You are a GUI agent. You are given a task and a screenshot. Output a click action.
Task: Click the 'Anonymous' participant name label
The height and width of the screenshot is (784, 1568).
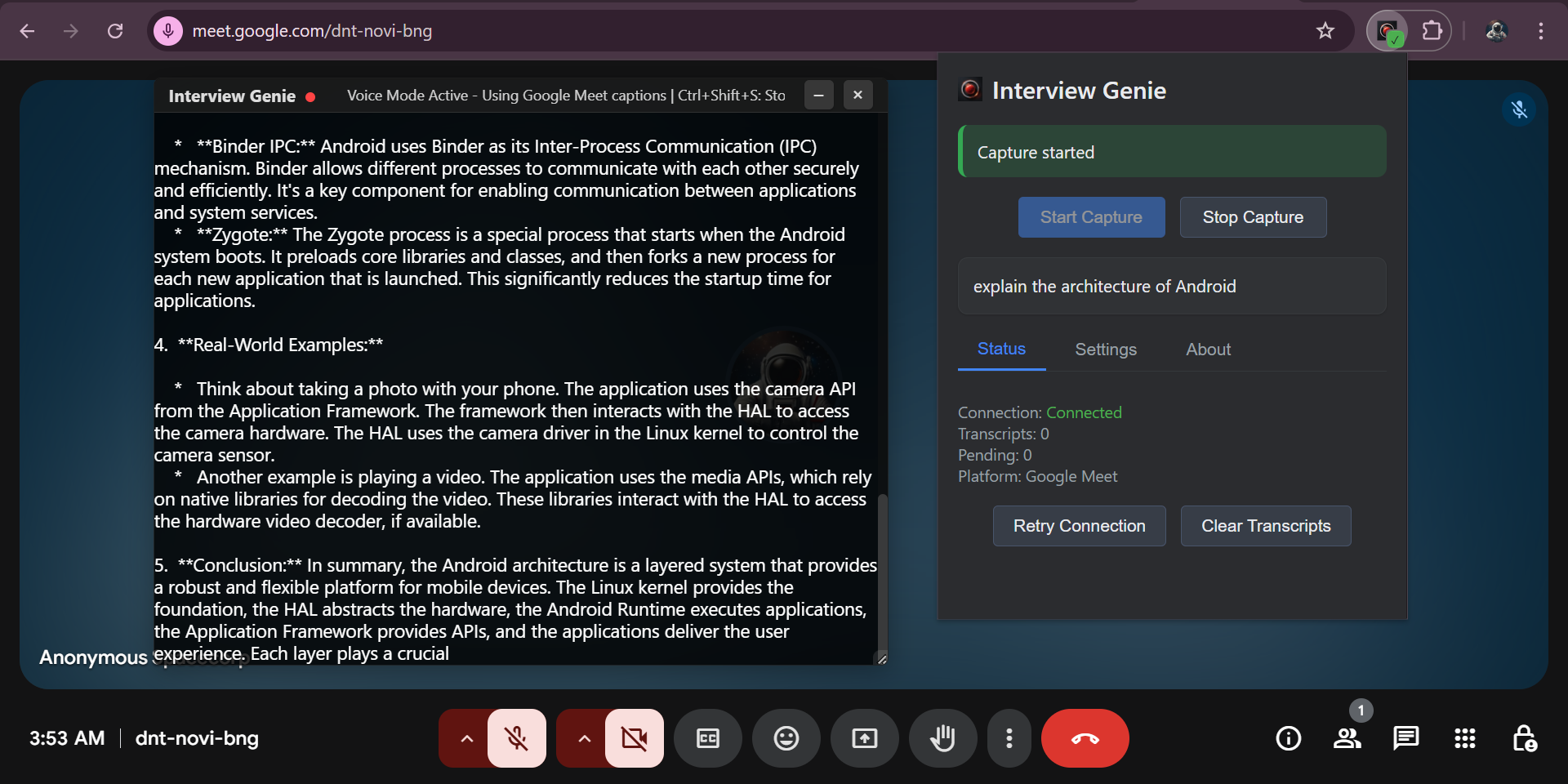[x=93, y=657]
